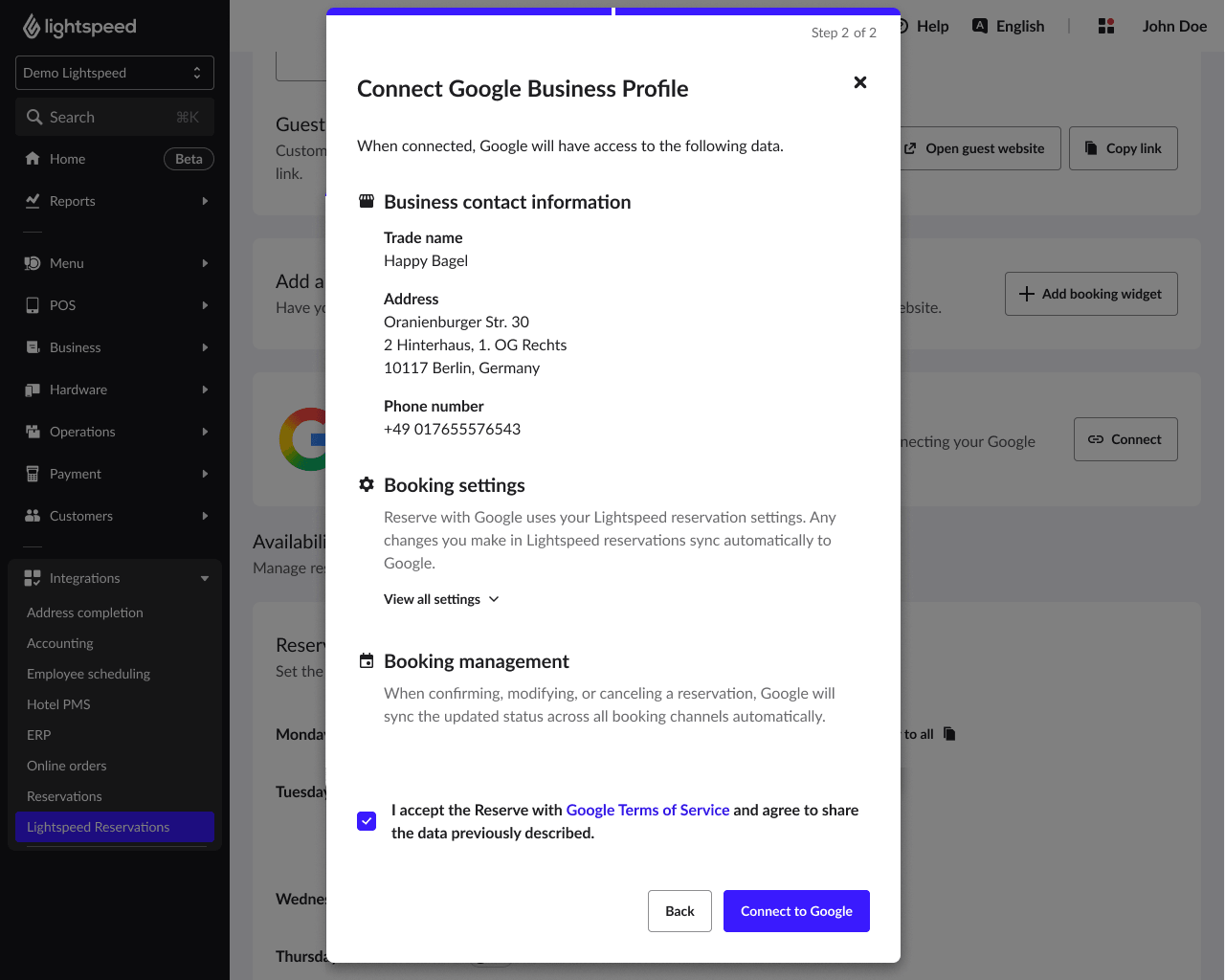Click the Reports chart icon

point(33,201)
